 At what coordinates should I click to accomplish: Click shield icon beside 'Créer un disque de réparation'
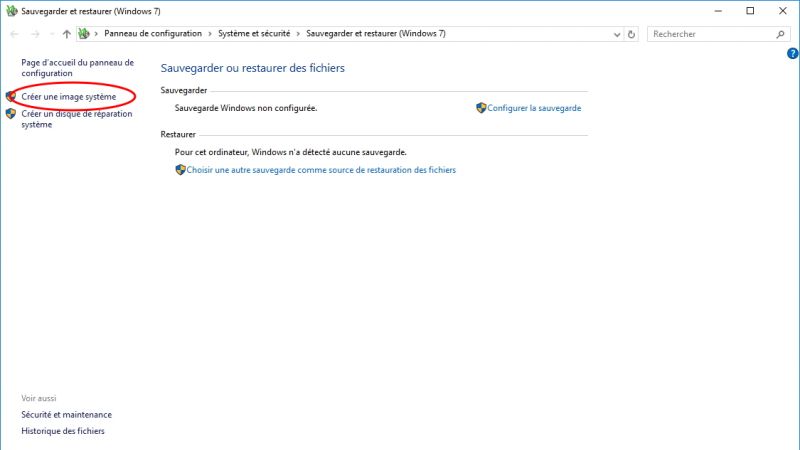coord(11,113)
